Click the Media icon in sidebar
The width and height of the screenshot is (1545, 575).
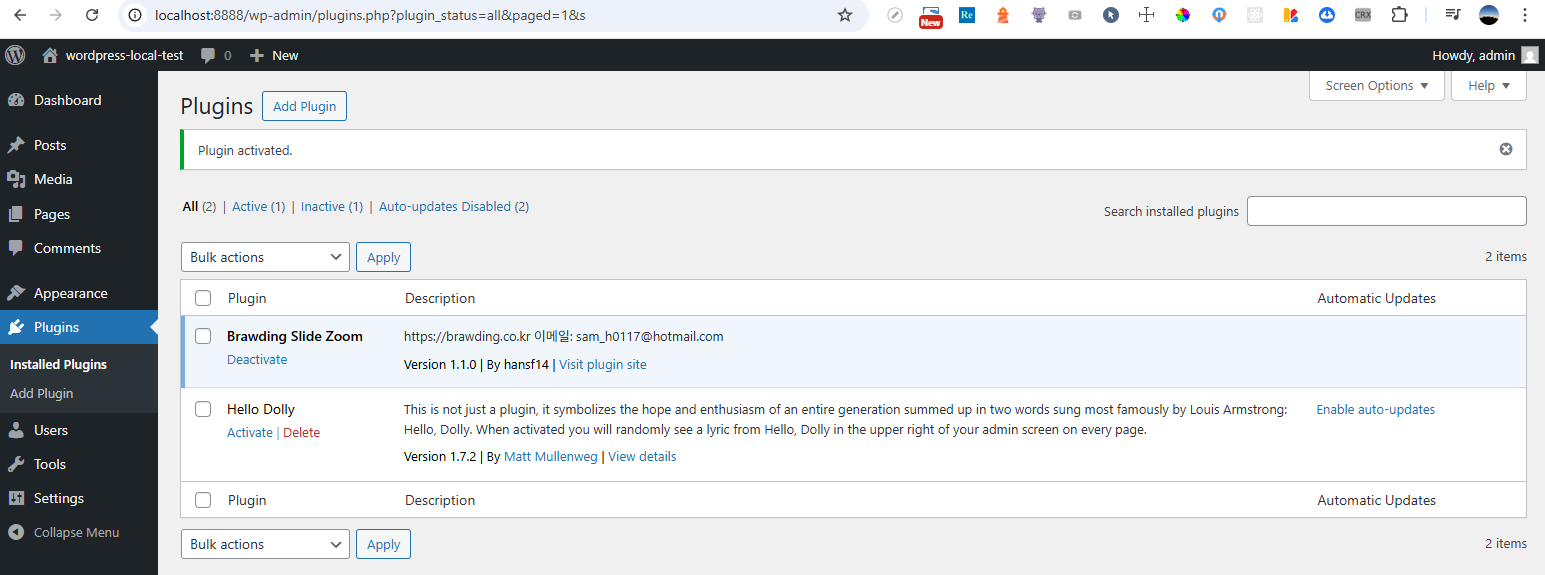[x=16, y=179]
